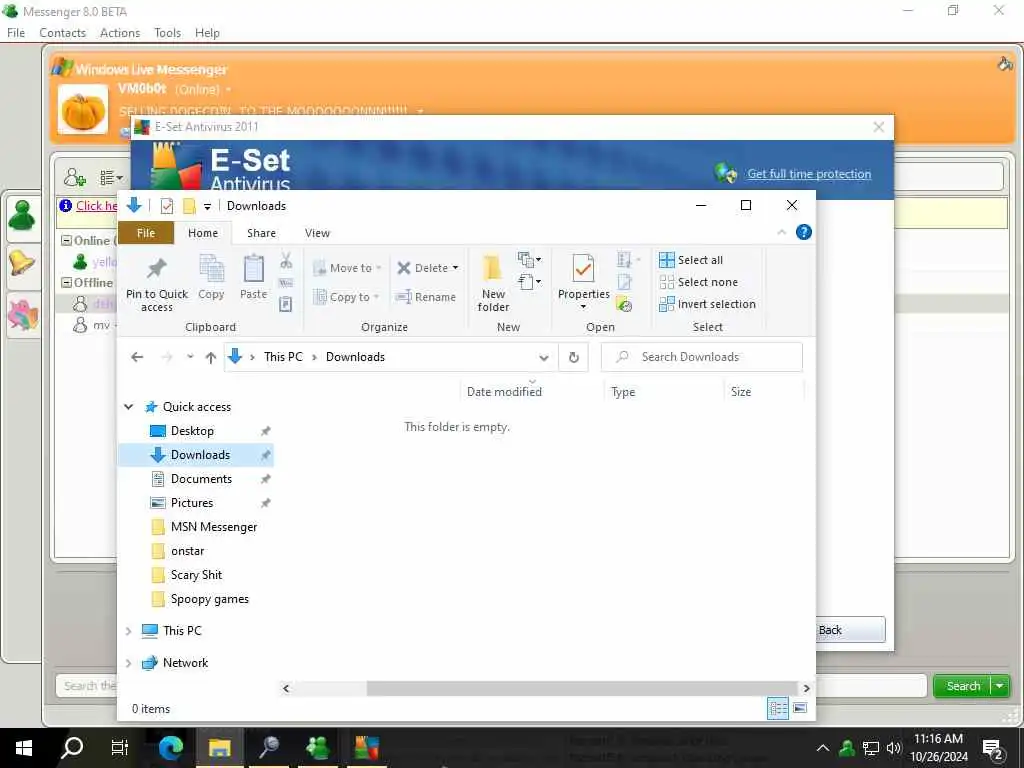The height and width of the screenshot is (768, 1024).
Task: Open the File tab in Explorer
Action: tap(146, 232)
